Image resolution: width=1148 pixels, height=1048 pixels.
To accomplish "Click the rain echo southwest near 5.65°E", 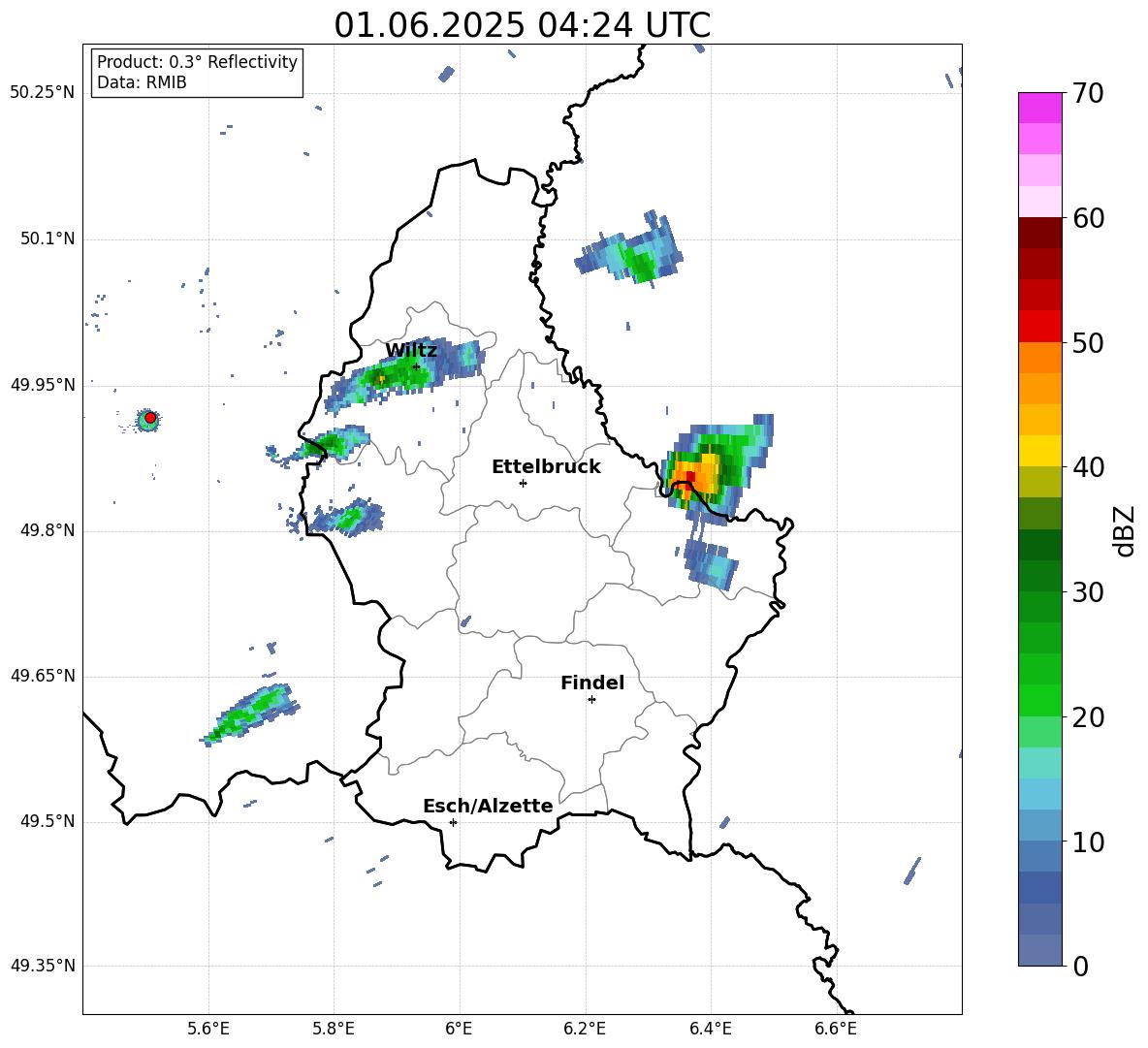I will tap(249, 715).
